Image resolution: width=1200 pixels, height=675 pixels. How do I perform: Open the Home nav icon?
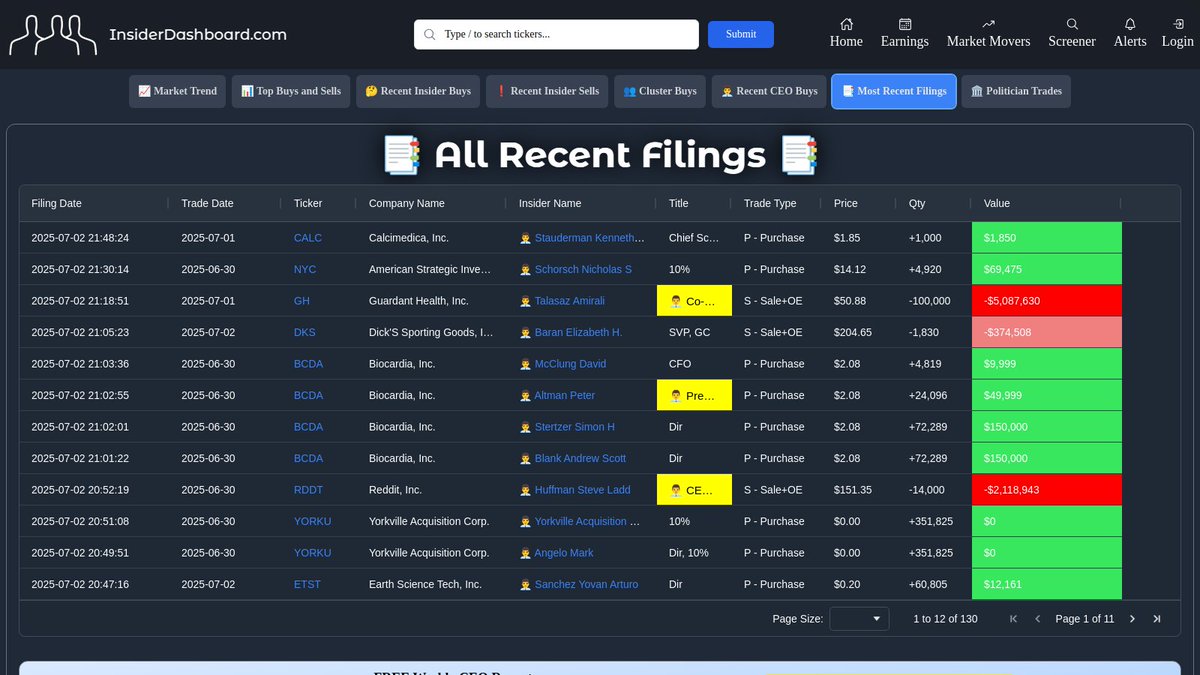tap(846, 24)
